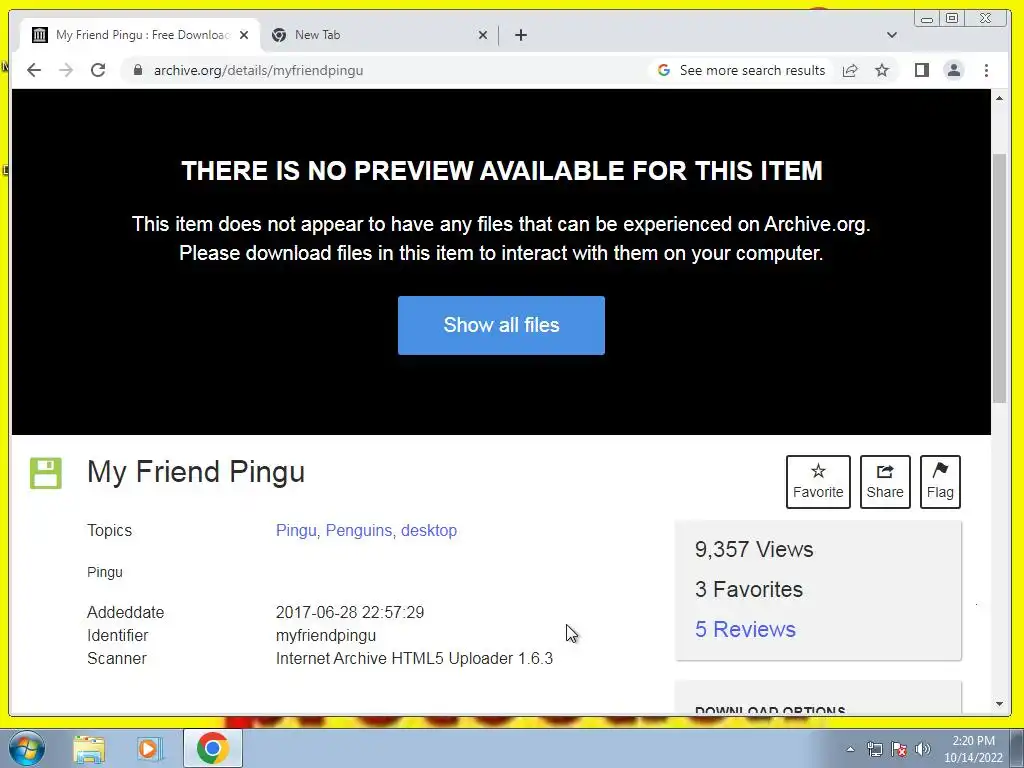Screen dimensions: 1024x768
Task: Flag this item
Action: pyautogui.click(x=940, y=482)
